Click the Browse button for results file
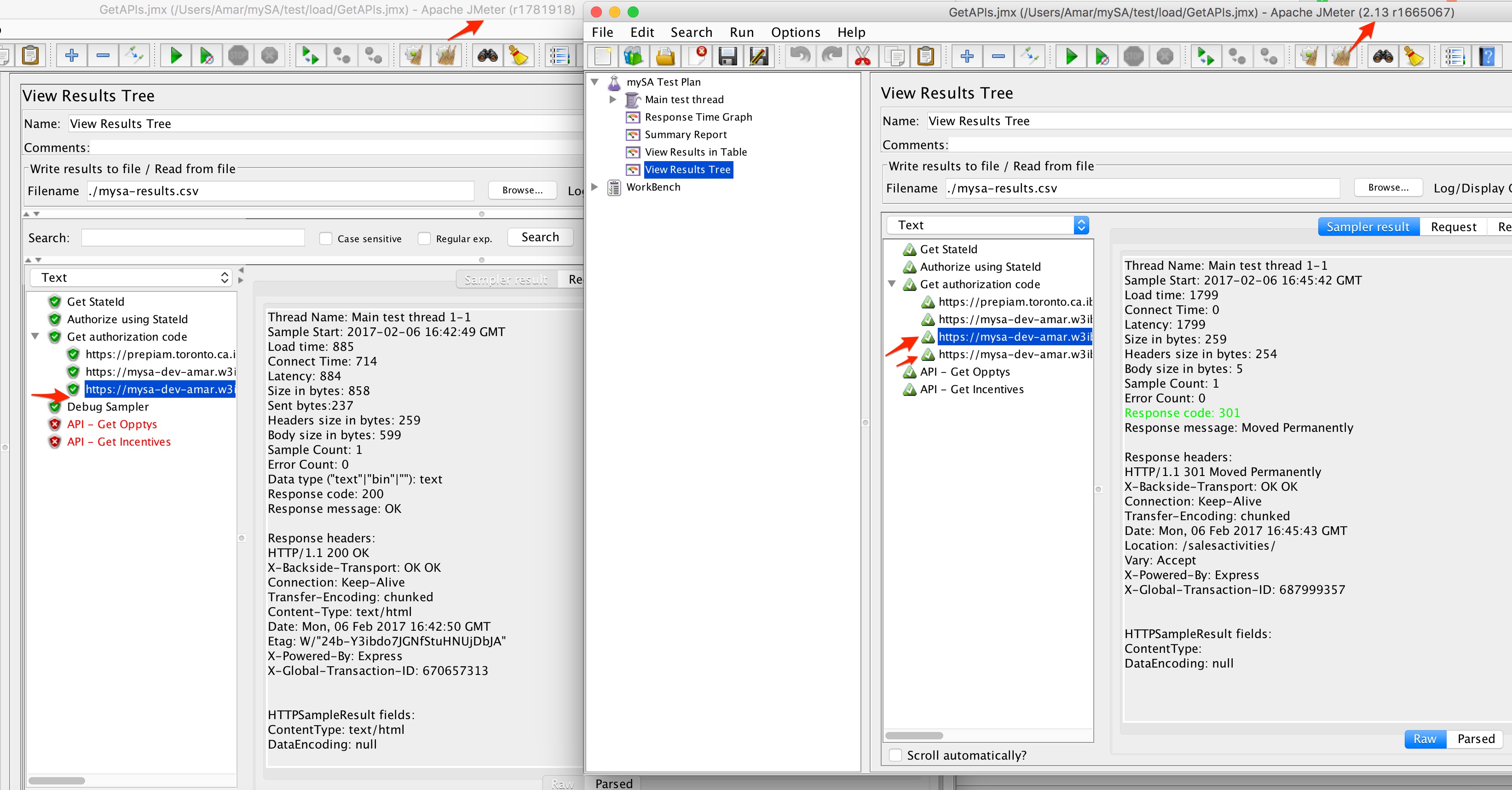The width and height of the screenshot is (1512, 790). 1388,187
